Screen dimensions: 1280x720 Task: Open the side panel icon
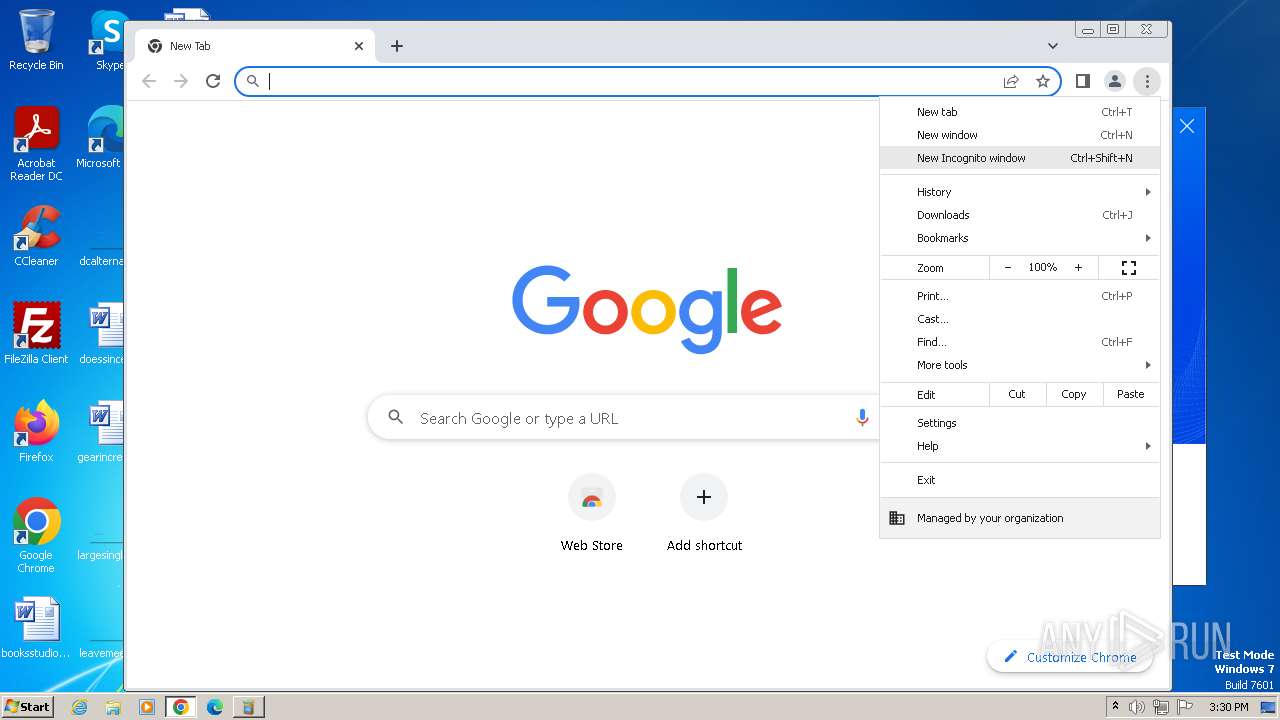pos(1082,81)
